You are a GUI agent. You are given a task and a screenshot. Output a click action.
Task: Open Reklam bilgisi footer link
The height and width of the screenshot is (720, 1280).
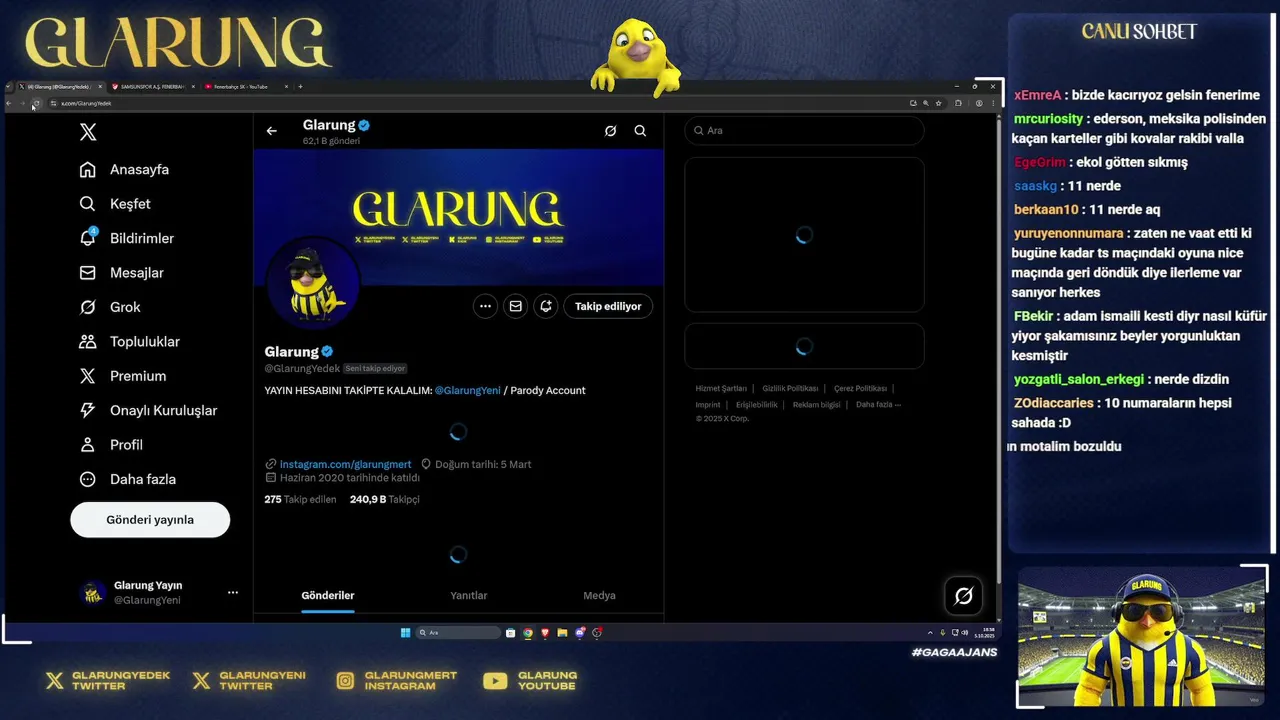coord(817,405)
